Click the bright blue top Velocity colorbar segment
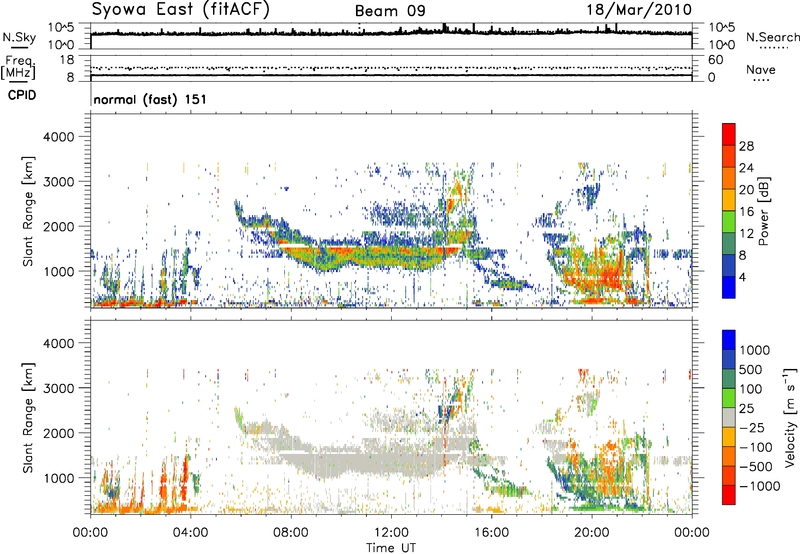The image size is (800, 554). (729, 340)
